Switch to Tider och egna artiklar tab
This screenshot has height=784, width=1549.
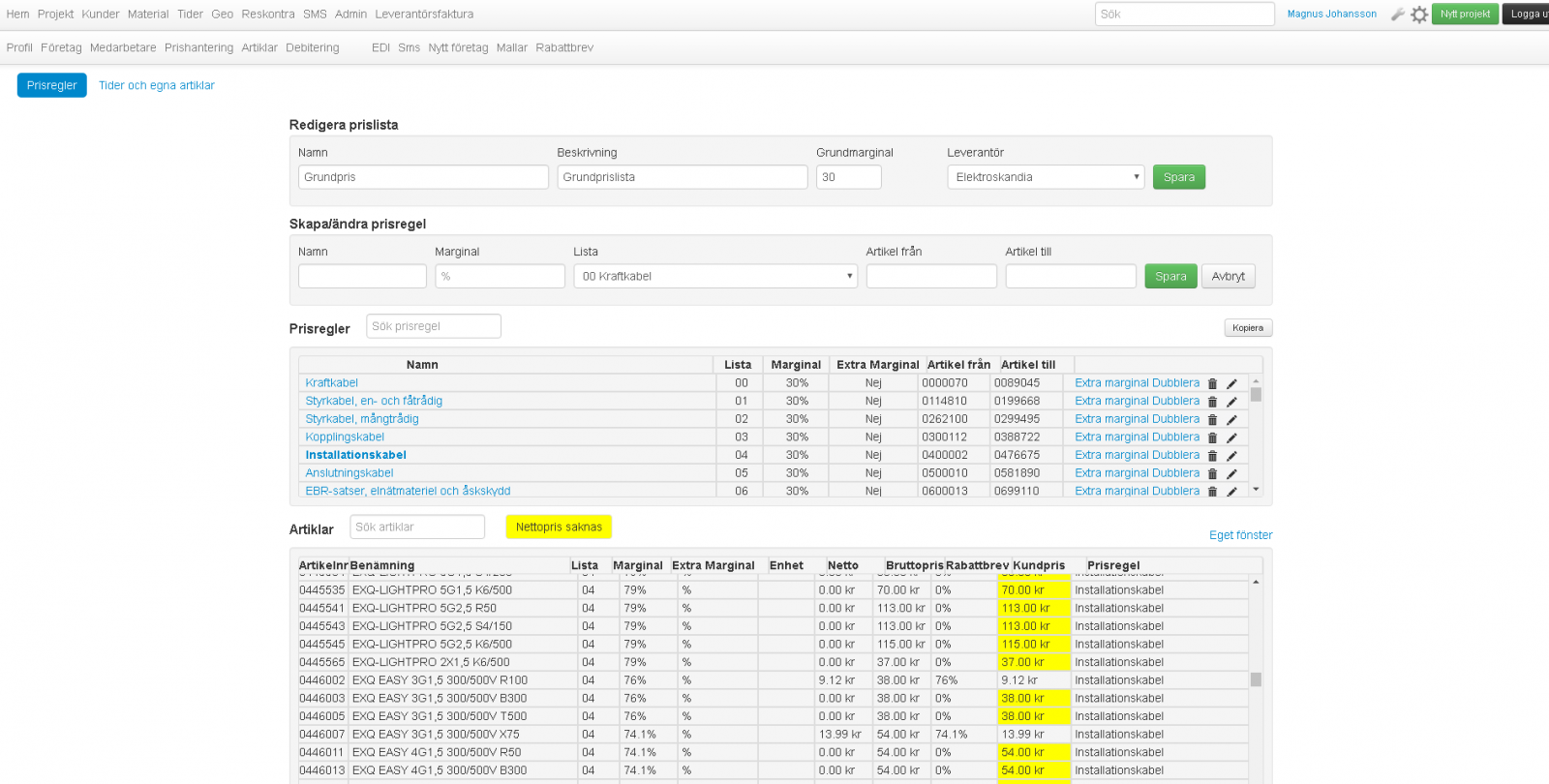pos(157,85)
